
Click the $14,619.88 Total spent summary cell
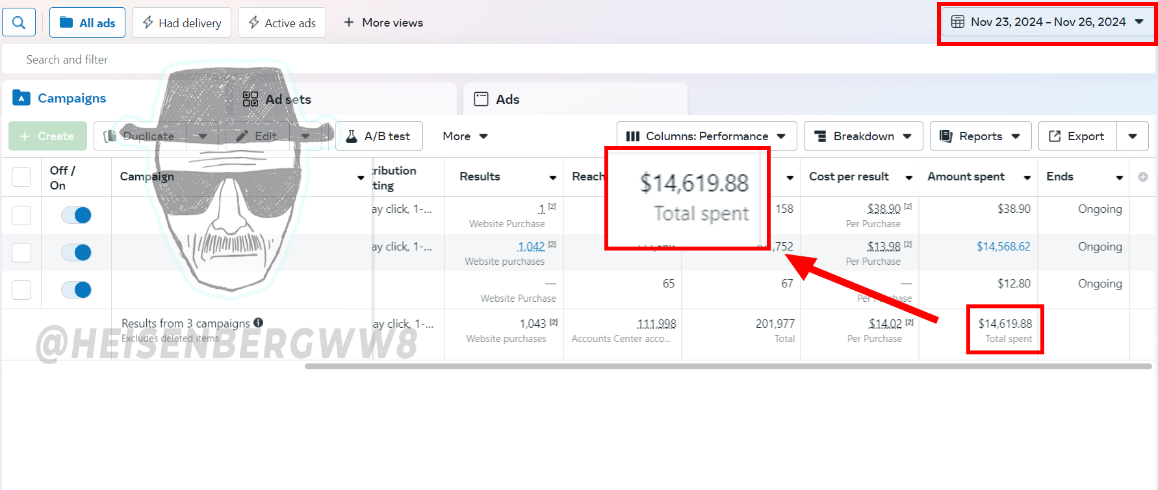pos(1005,330)
